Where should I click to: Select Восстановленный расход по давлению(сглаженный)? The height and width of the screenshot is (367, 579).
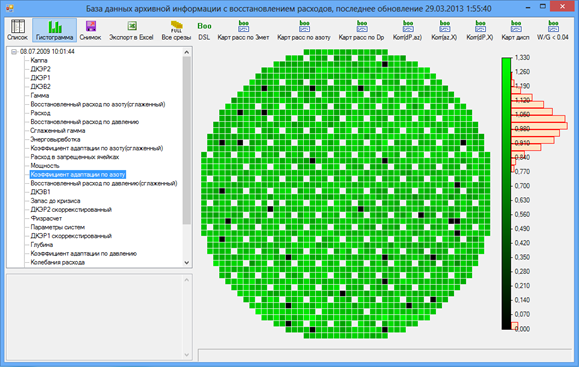tap(104, 184)
